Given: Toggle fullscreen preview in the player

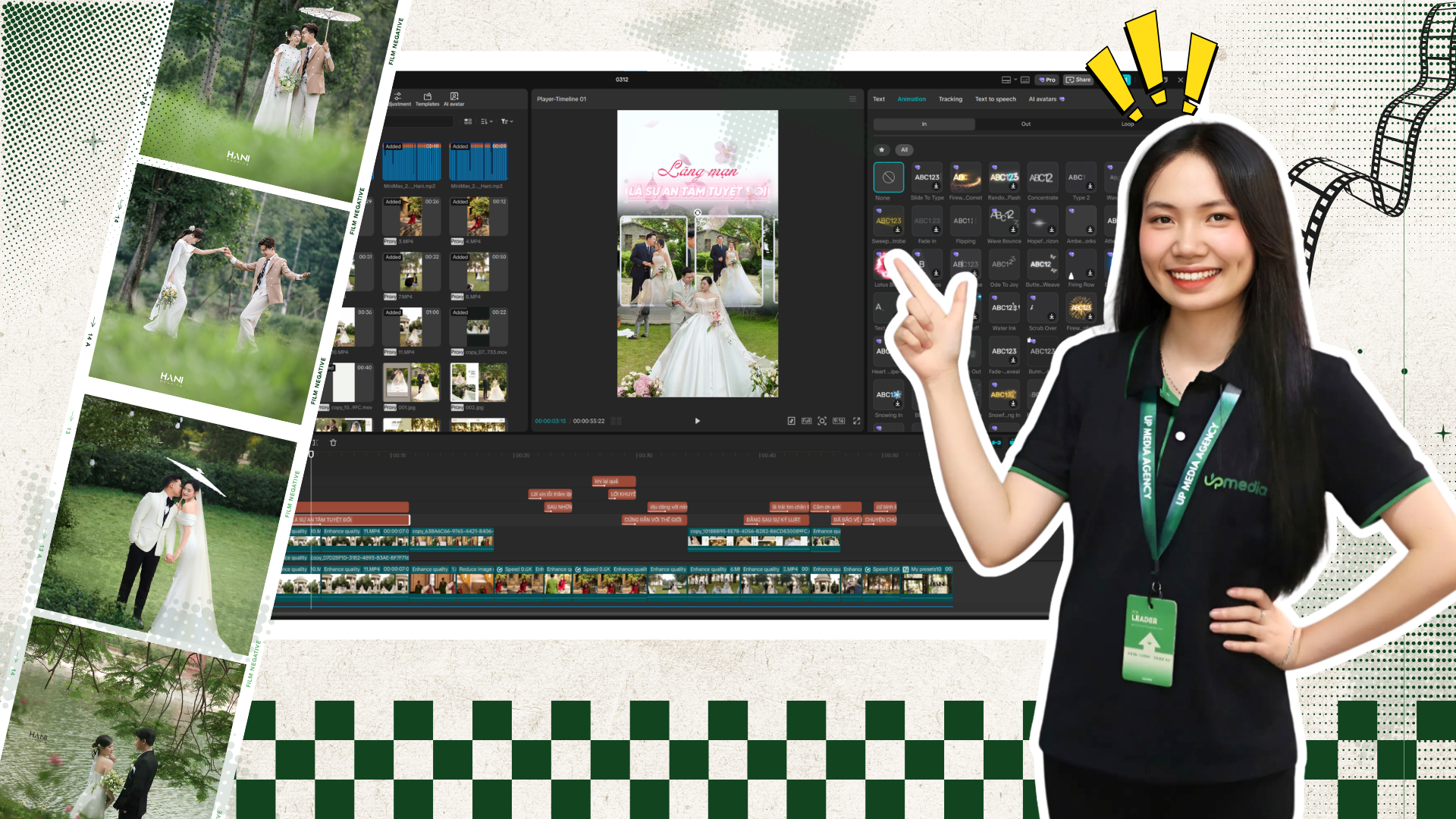Looking at the screenshot, I should coord(857,421).
